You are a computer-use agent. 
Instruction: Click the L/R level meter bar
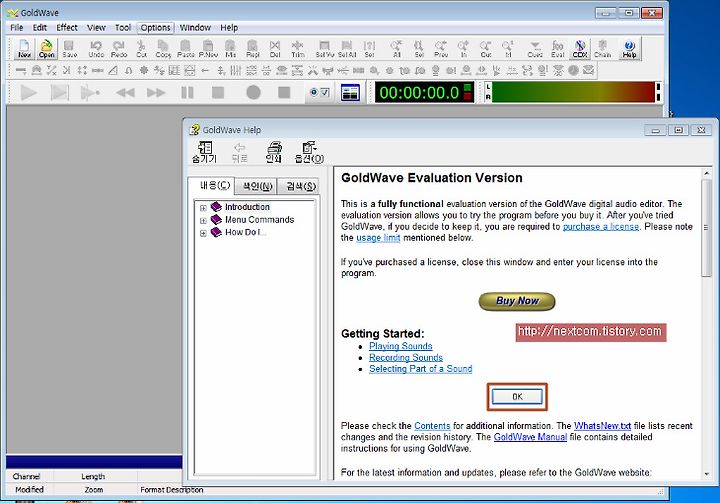[x=573, y=92]
